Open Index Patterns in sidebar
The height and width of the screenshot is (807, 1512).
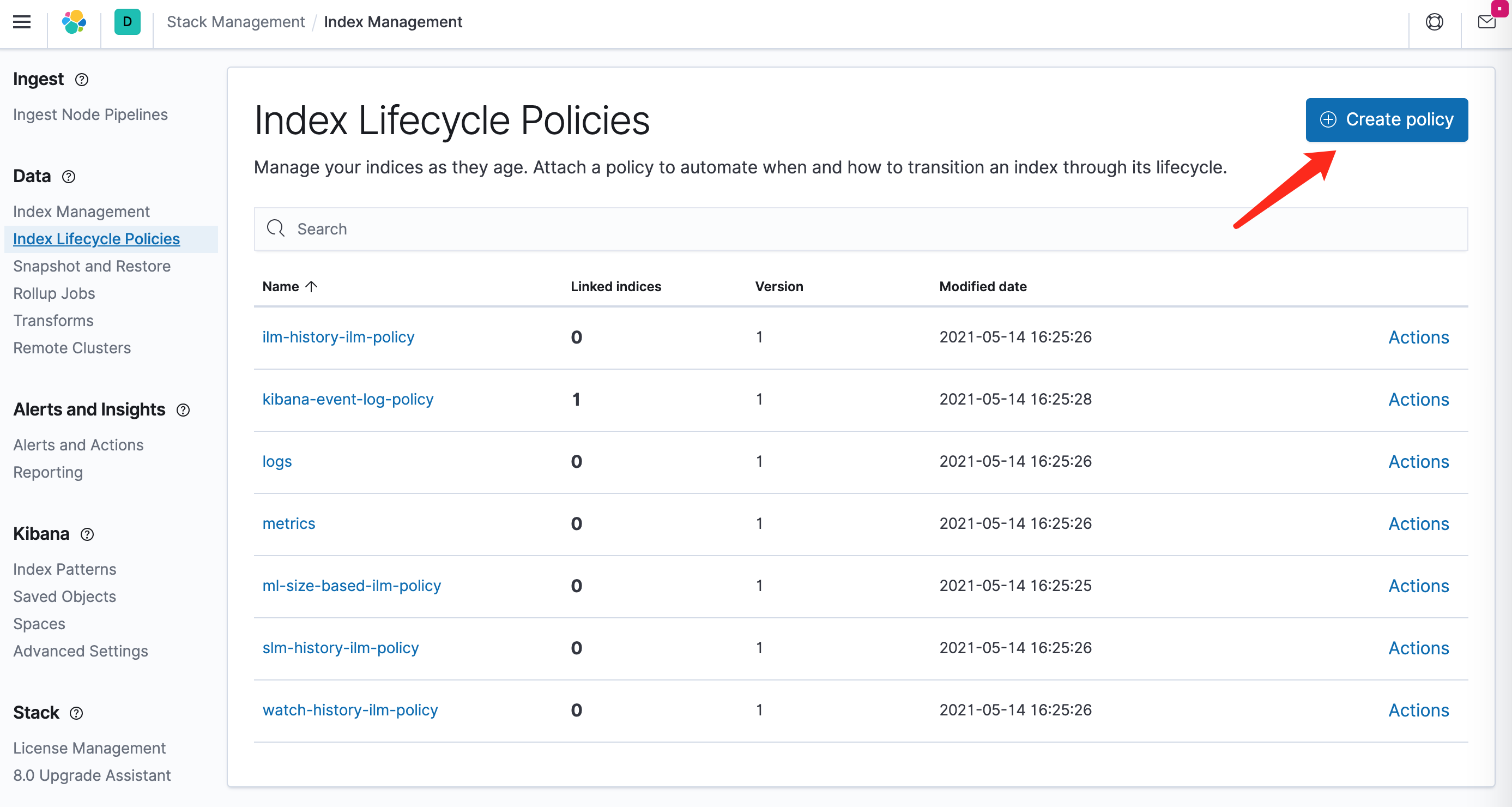click(64, 569)
